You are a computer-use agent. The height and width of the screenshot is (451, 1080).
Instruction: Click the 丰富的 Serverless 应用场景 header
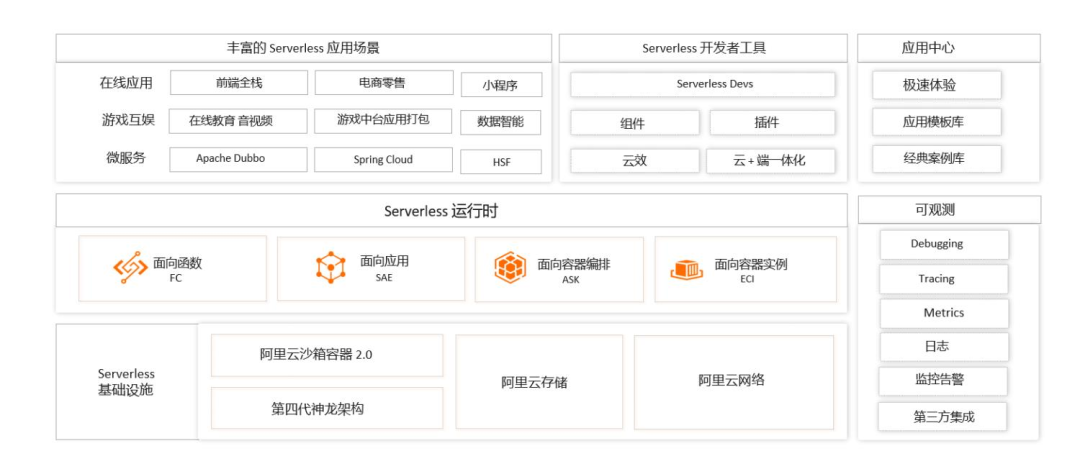(304, 48)
